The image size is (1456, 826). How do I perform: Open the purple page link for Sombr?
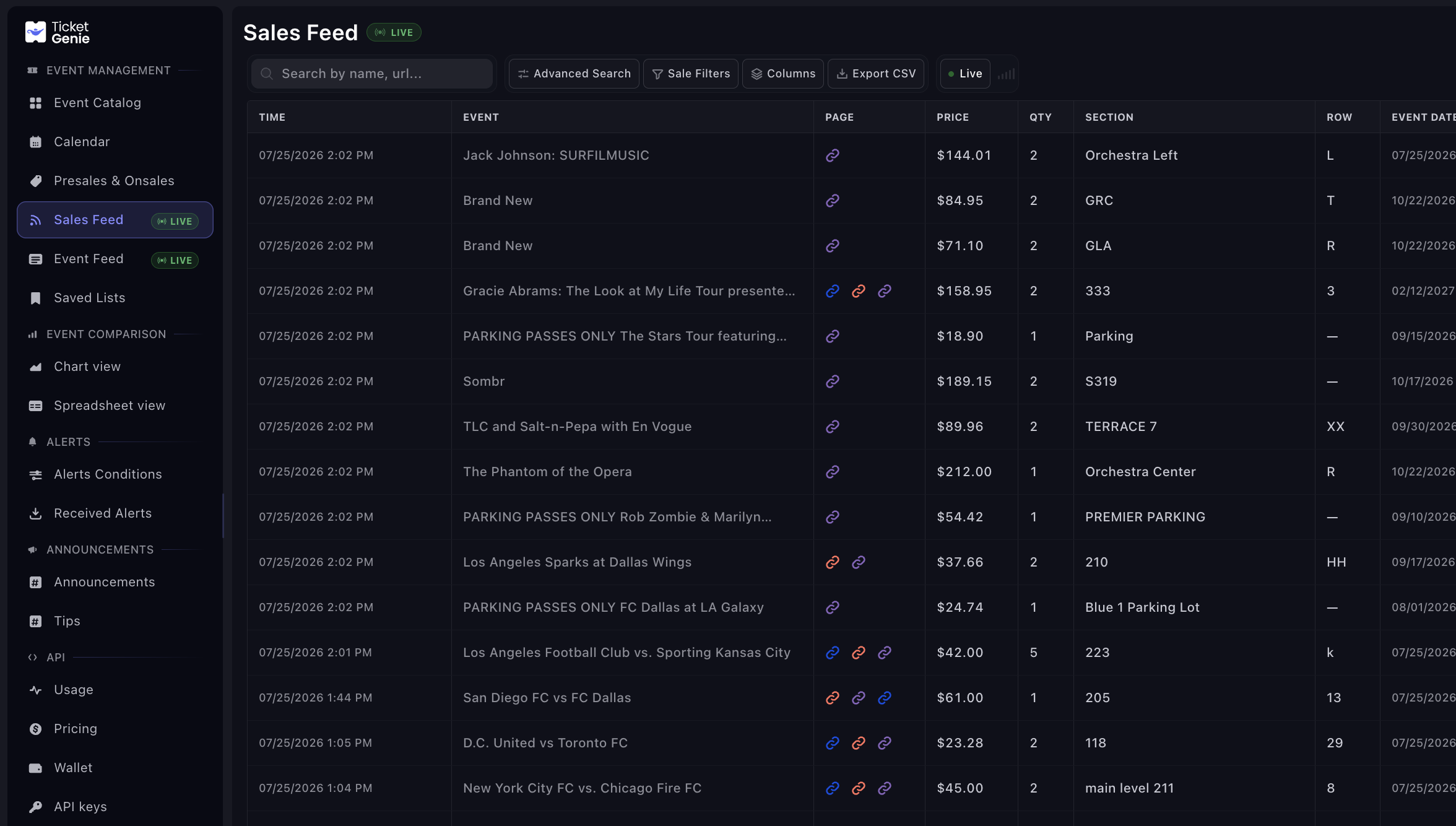pos(833,381)
